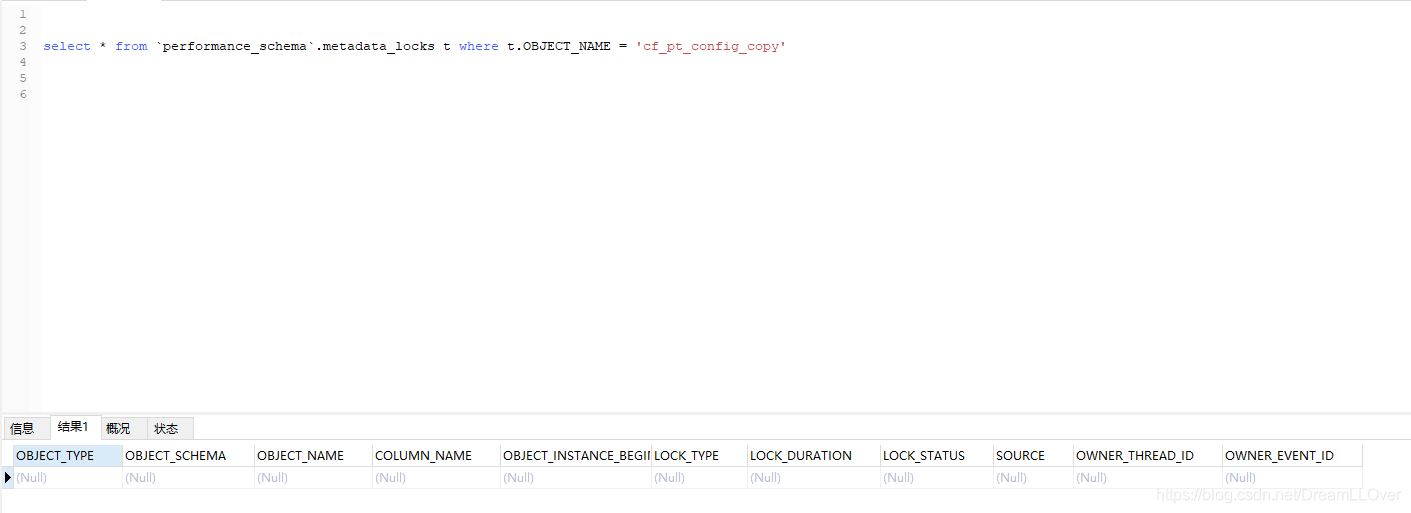1411x513 pixels.
Task: Click line number 6 in the editor gutter
Action: [x=22, y=94]
